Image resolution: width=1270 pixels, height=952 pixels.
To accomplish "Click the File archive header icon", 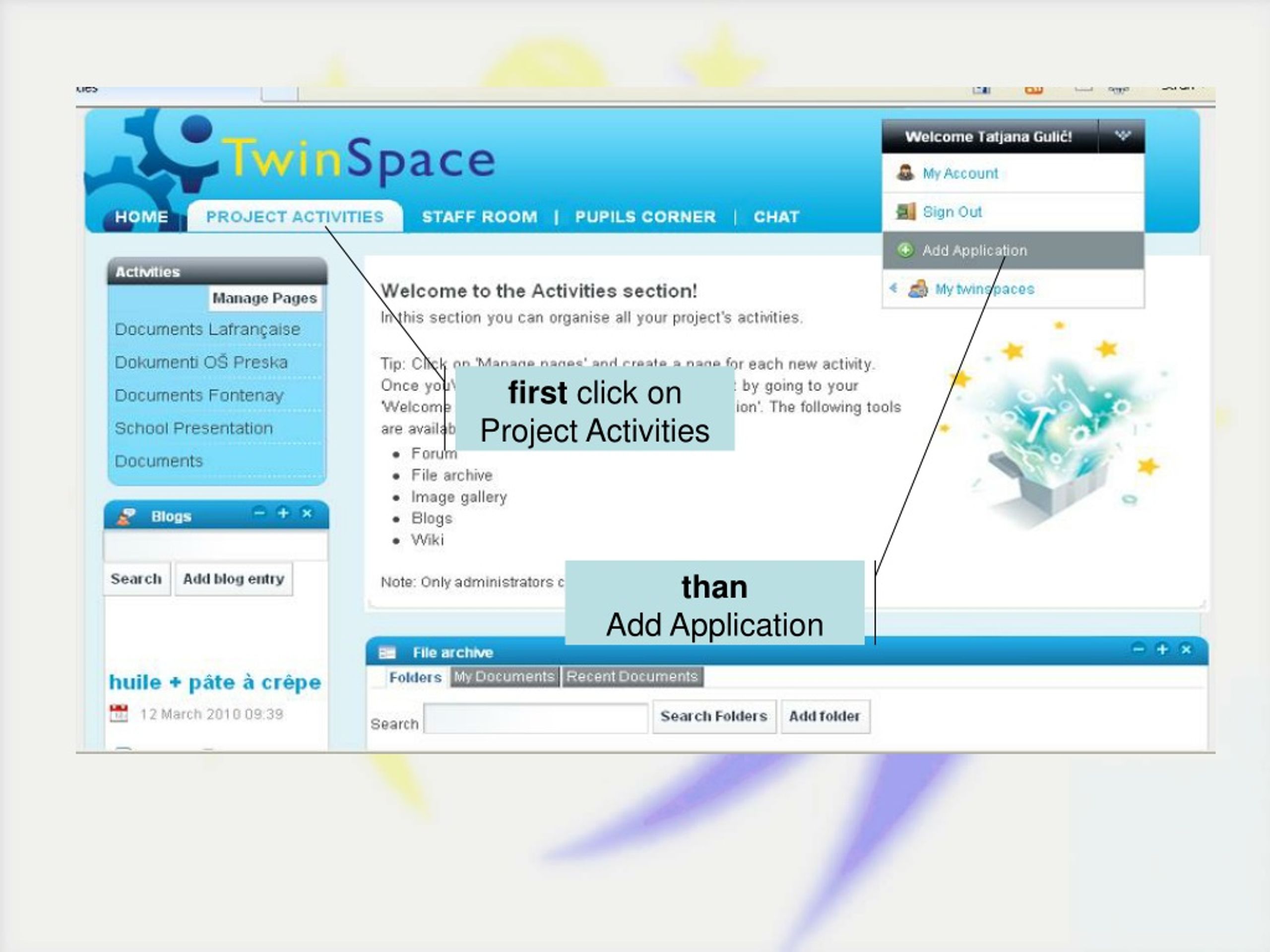I will pyautogui.click(x=387, y=653).
